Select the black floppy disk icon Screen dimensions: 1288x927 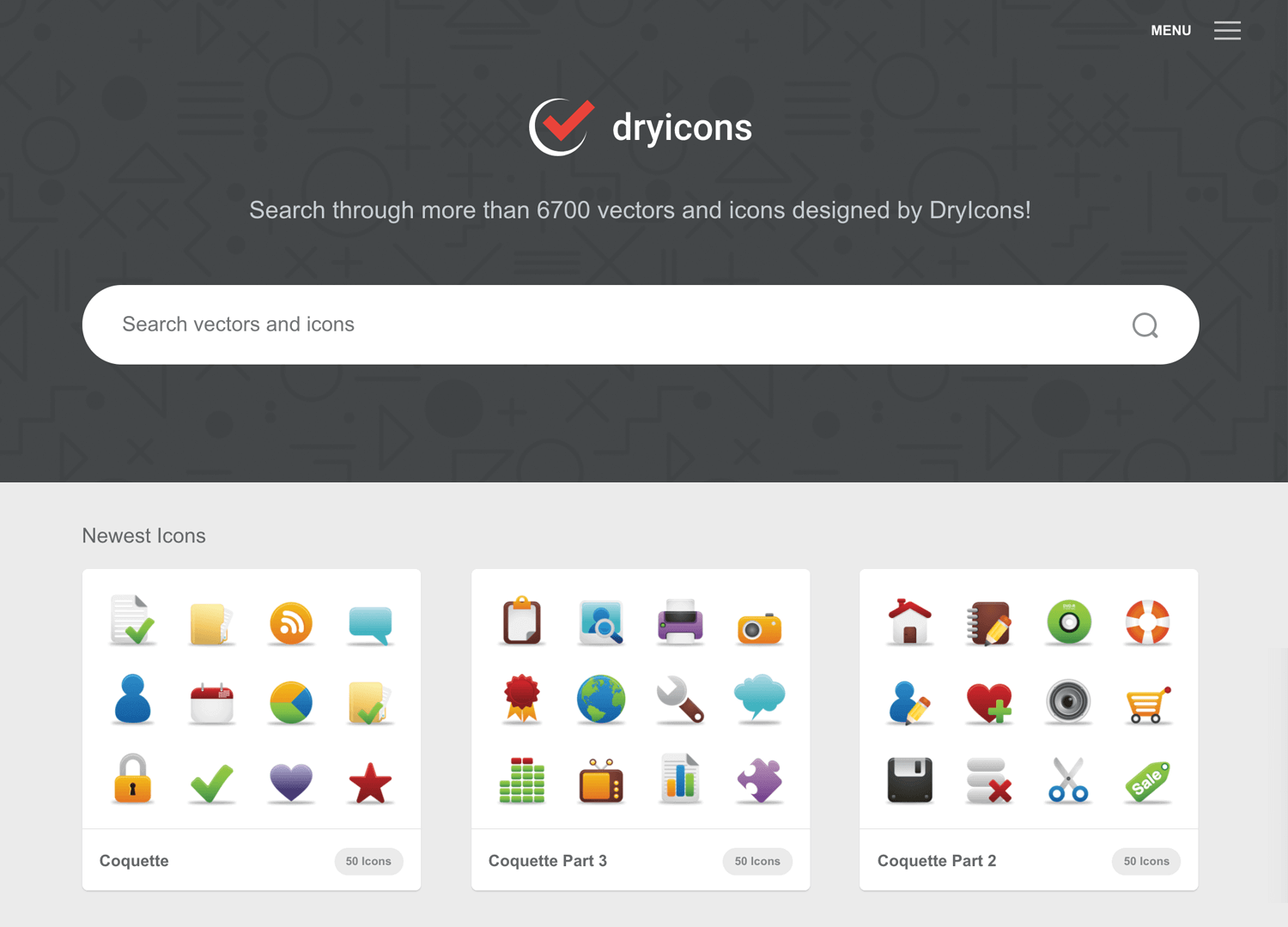[910, 780]
